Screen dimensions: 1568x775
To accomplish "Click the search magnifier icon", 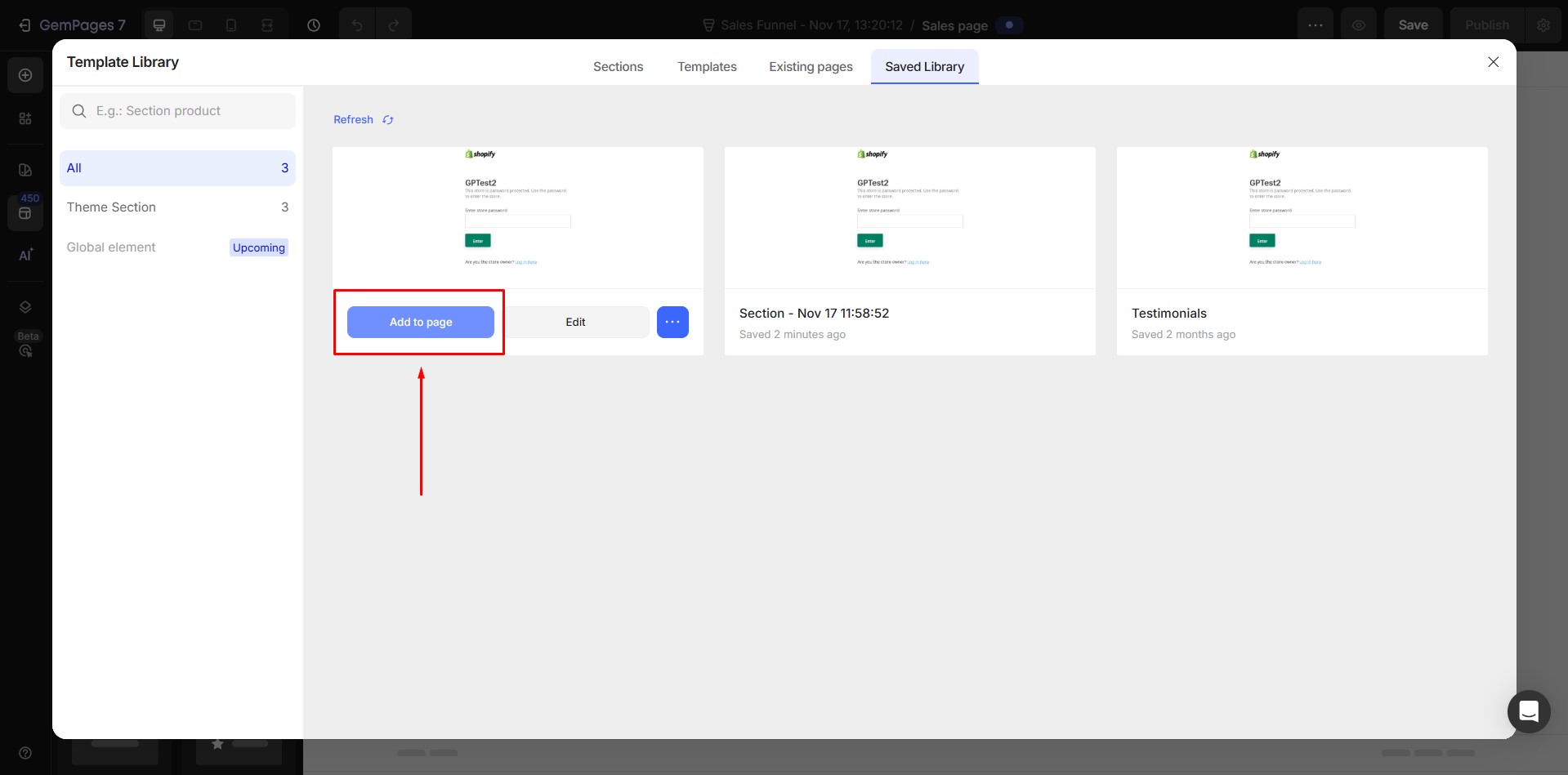I will 79,111.
